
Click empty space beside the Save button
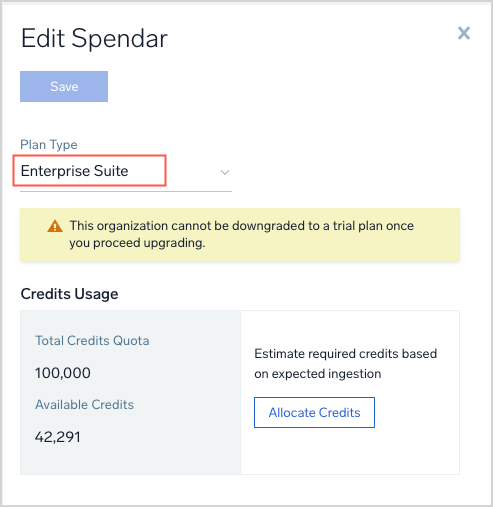point(267,86)
